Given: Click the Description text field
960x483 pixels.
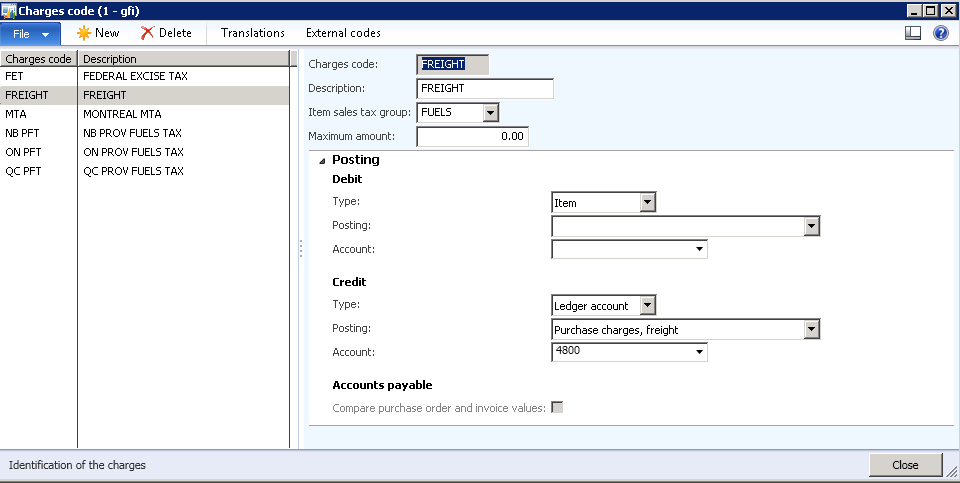Looking at the screenshot, I should [484, 89].
